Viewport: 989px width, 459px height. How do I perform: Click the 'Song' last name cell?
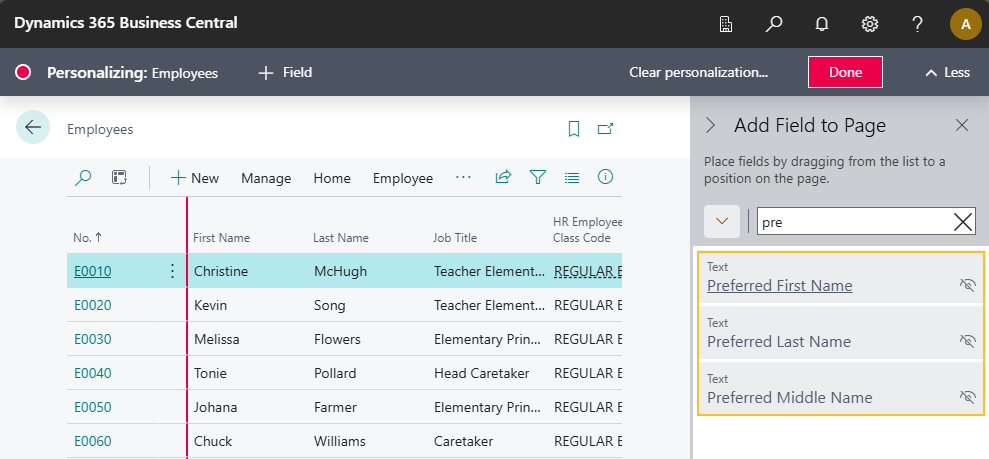coord(330,305)
